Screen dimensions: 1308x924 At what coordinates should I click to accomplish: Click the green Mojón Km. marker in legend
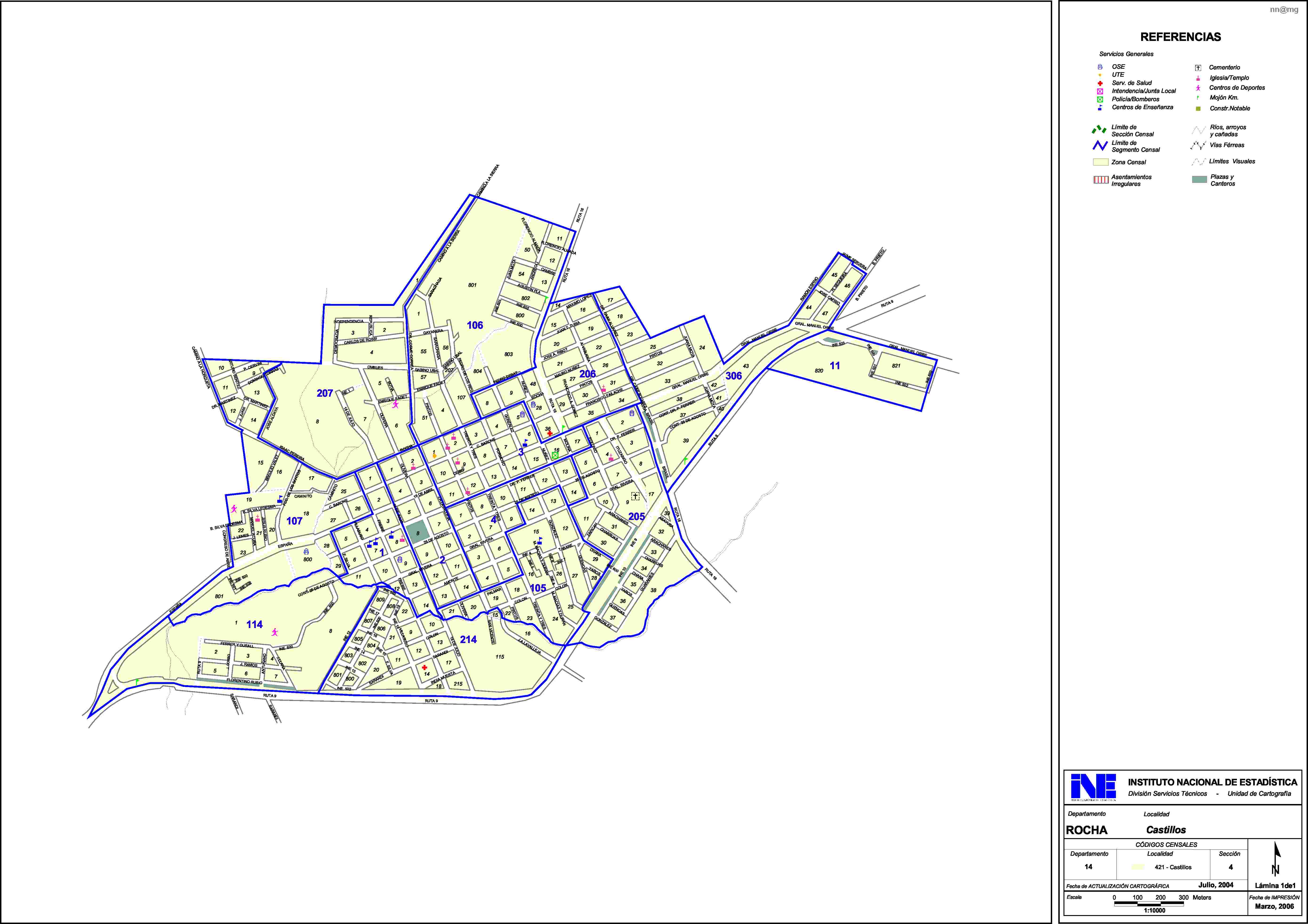click(x=1198, y=98)
